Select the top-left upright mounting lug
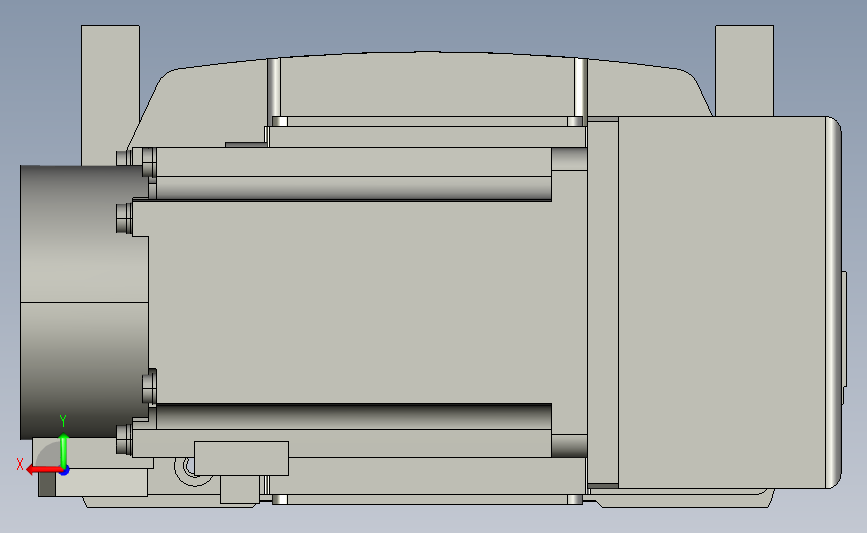The width and height of the screenshot is (867, 533). point(110,94)
